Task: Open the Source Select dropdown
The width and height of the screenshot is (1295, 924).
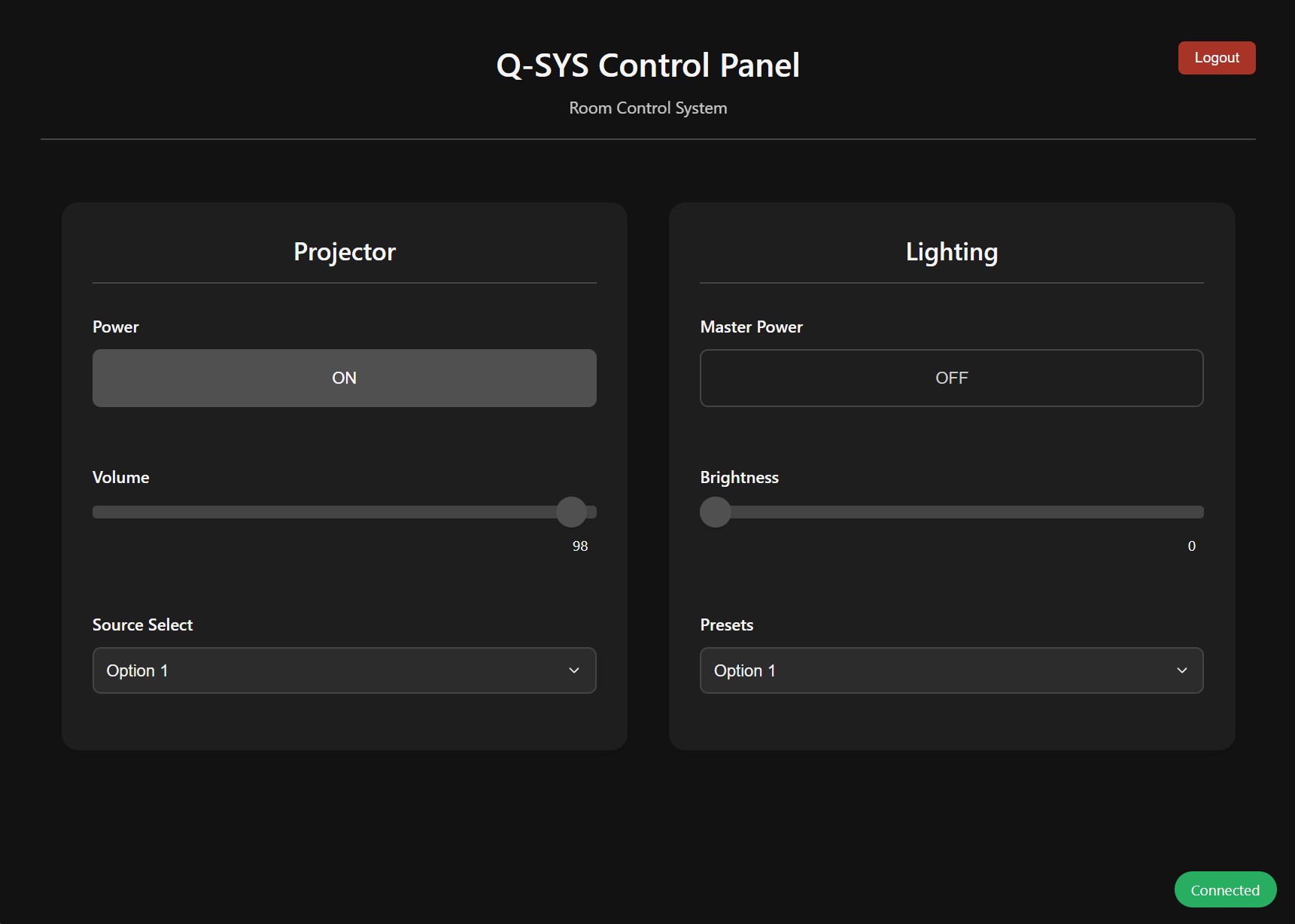Action: point(344,670)
